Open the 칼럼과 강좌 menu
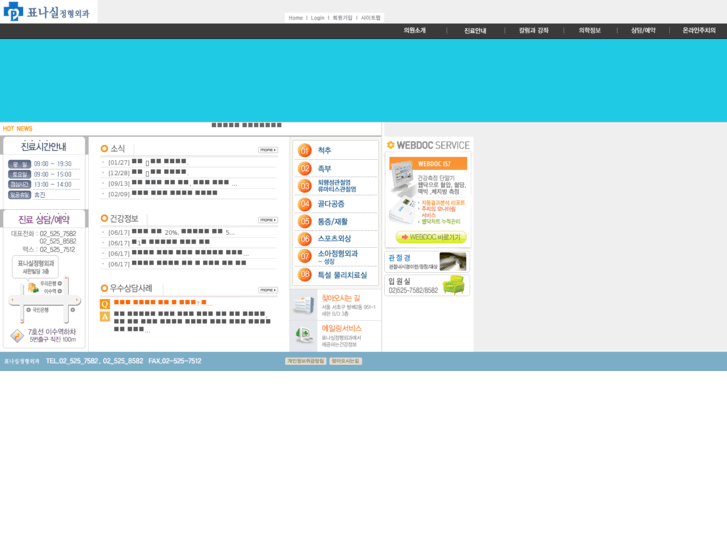Screen dimensions: 727x545 pos(534,31)
